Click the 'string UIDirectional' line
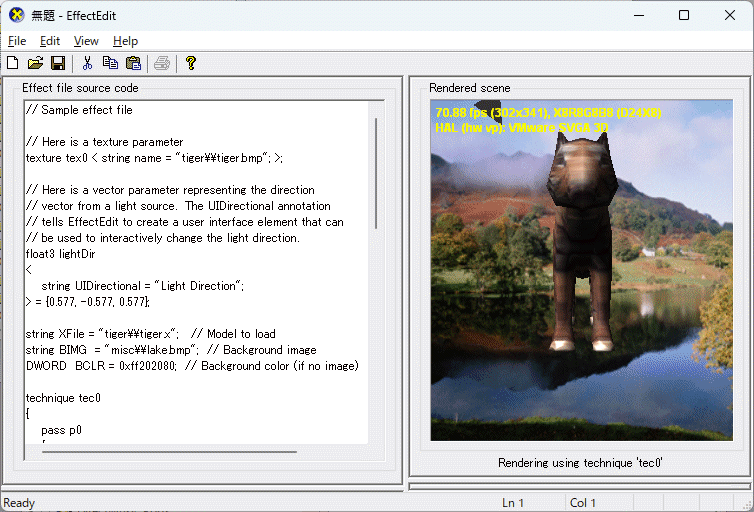The image size is (754, 512). [x=143, y=286]
